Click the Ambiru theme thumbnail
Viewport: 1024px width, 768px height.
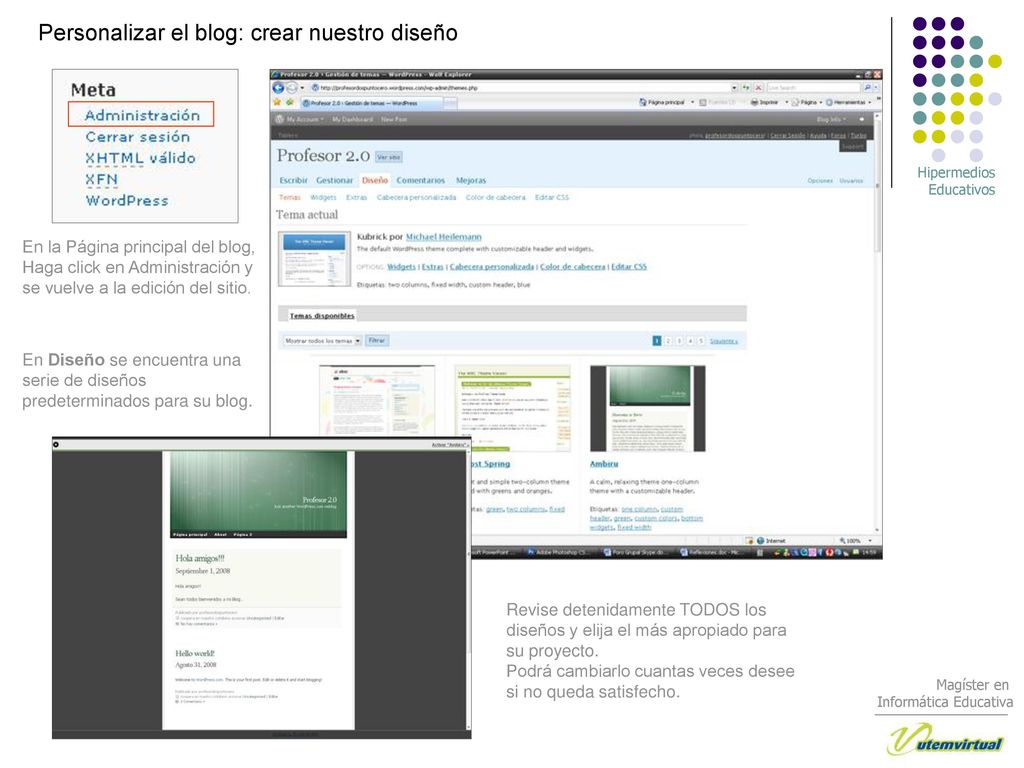point(647,408)
